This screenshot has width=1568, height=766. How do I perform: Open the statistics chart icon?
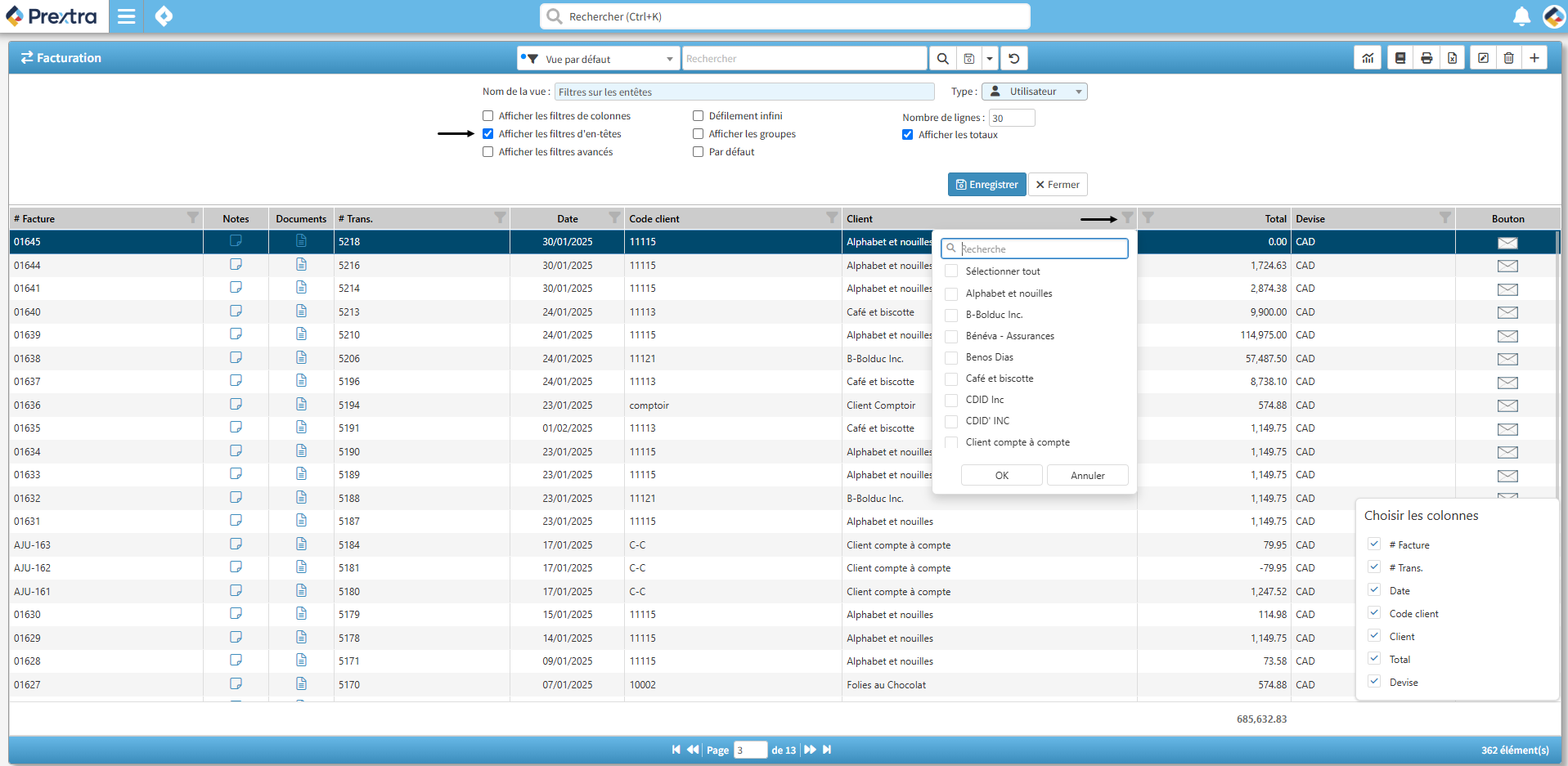[x=1368, y=58]
